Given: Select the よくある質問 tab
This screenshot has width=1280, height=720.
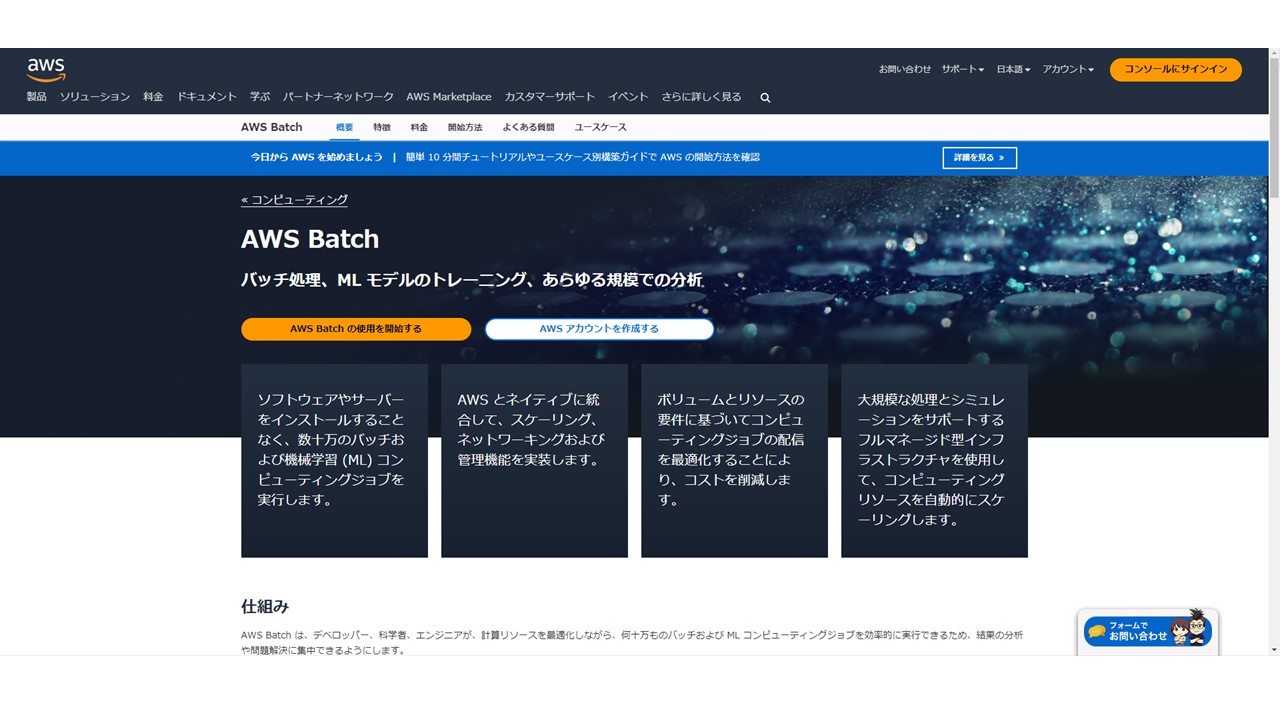Looking at the screenshot, I should 528,127.
